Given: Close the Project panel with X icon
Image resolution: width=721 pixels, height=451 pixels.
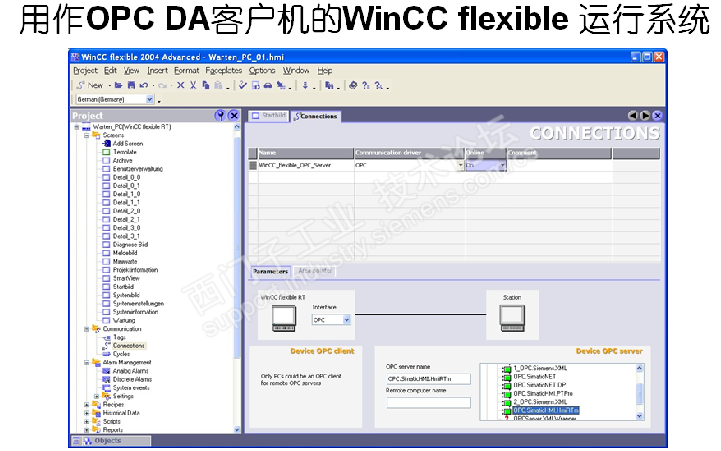Looking at the screenshot, I should (234, 115).
